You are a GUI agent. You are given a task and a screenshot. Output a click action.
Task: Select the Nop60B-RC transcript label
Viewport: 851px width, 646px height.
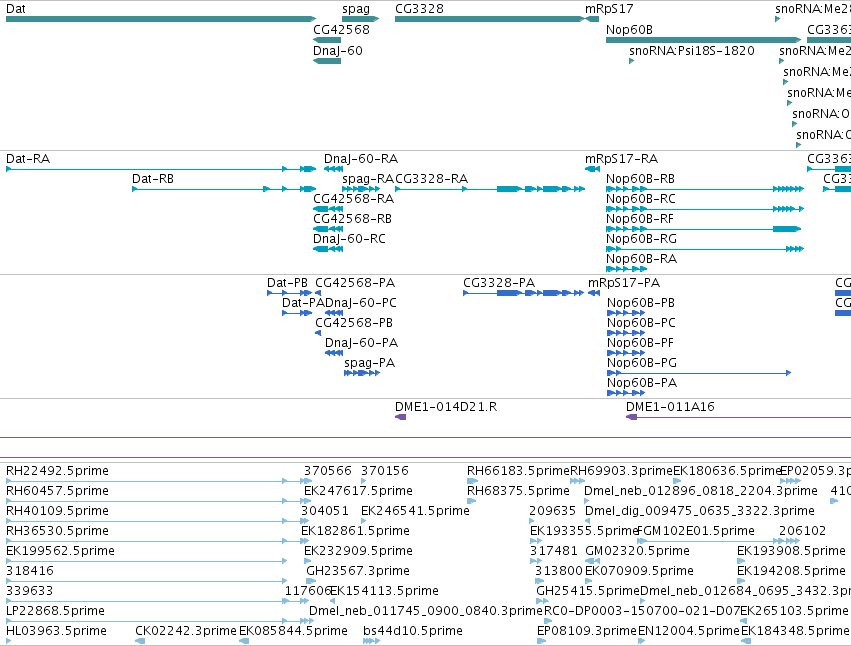tap(640, 199)
